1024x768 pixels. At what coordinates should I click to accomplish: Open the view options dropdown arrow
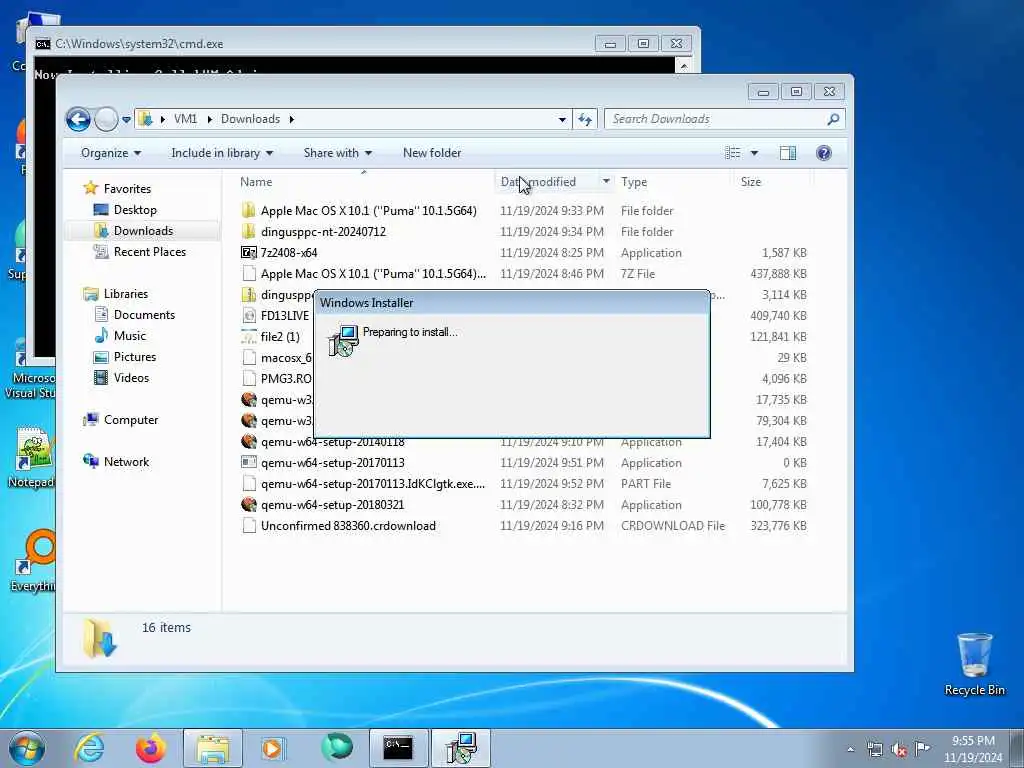coord(754,153)
